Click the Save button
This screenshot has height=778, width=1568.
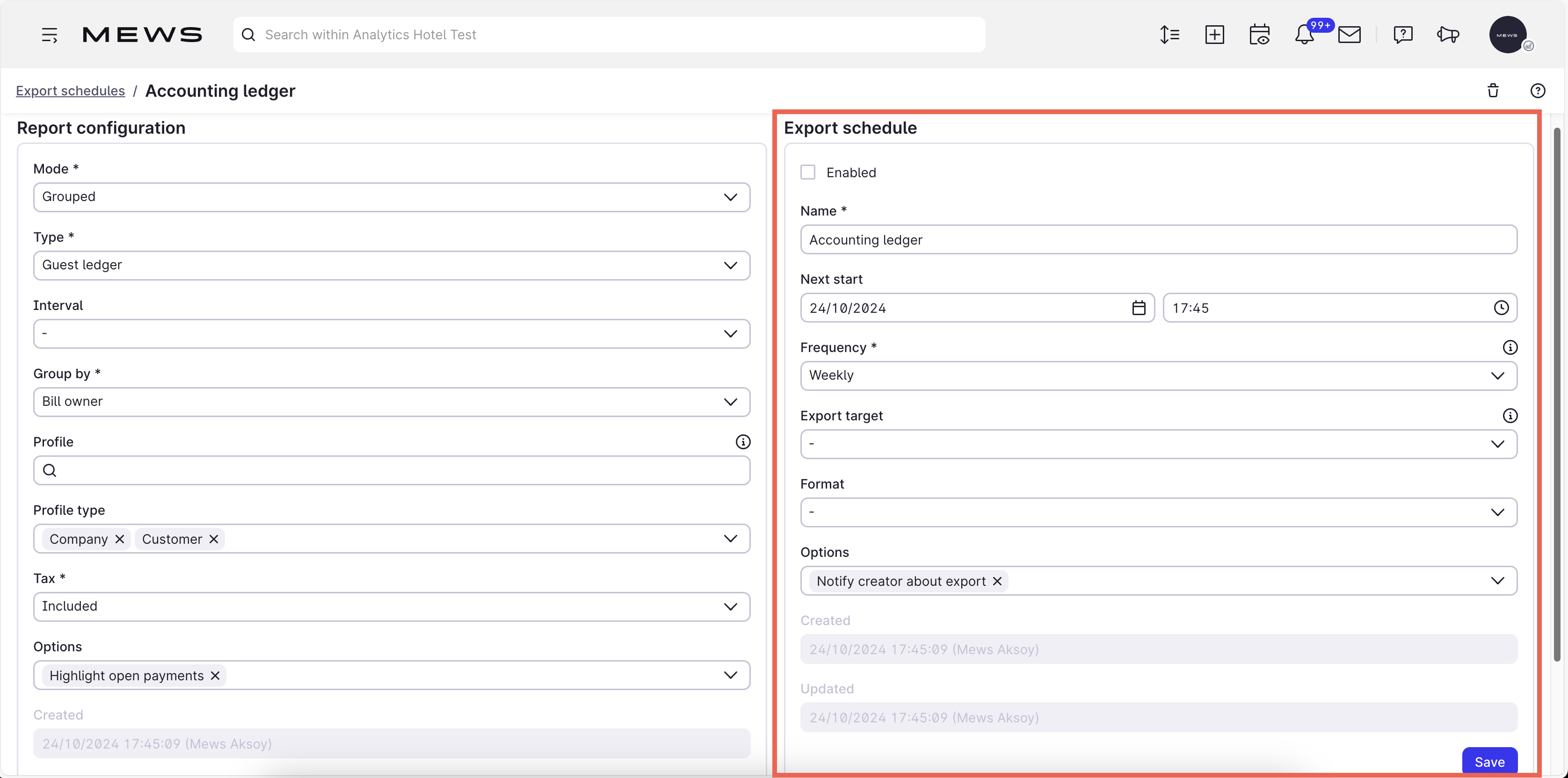pos(1489,761)
